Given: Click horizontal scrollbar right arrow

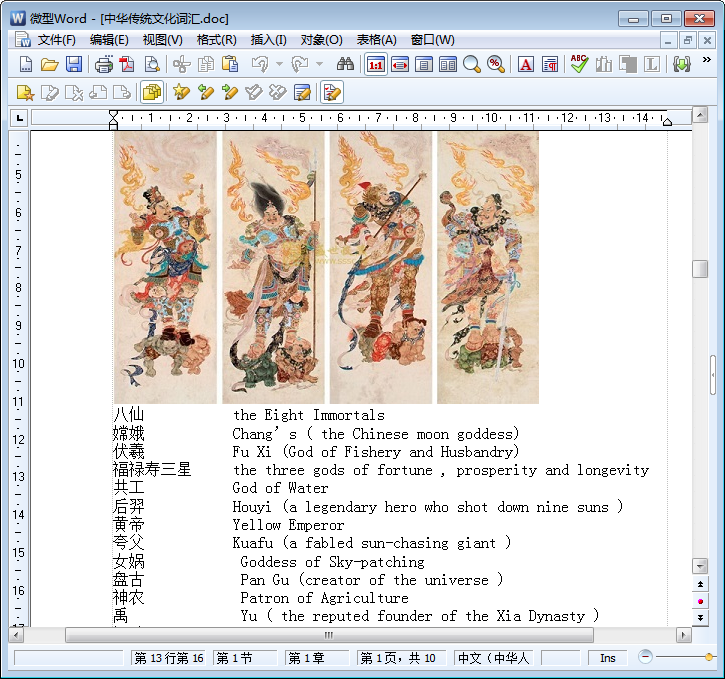Looking at the screenshot, I should [683, 635].
